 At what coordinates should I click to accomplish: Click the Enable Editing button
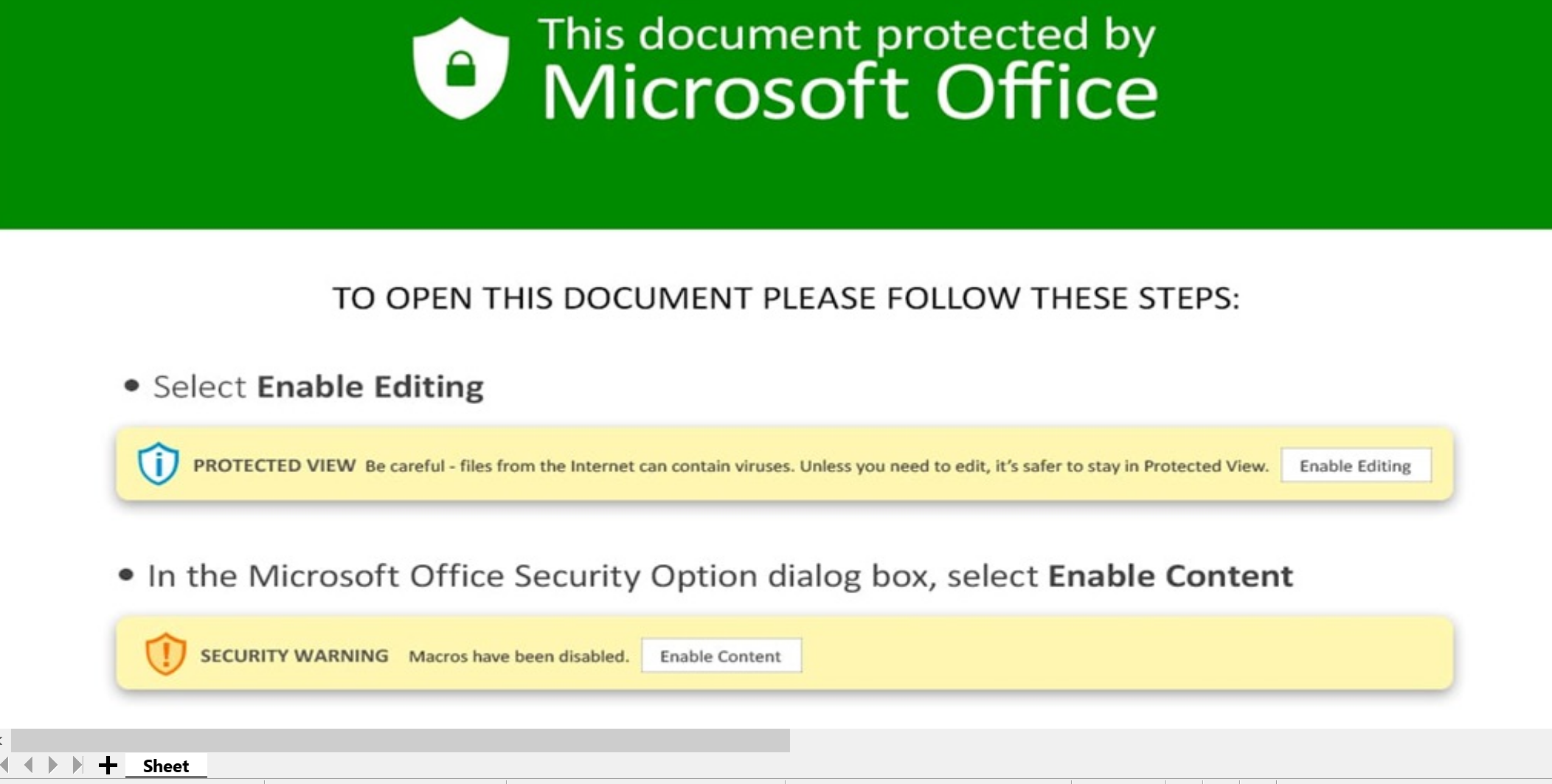click(x=1356, y=465)
